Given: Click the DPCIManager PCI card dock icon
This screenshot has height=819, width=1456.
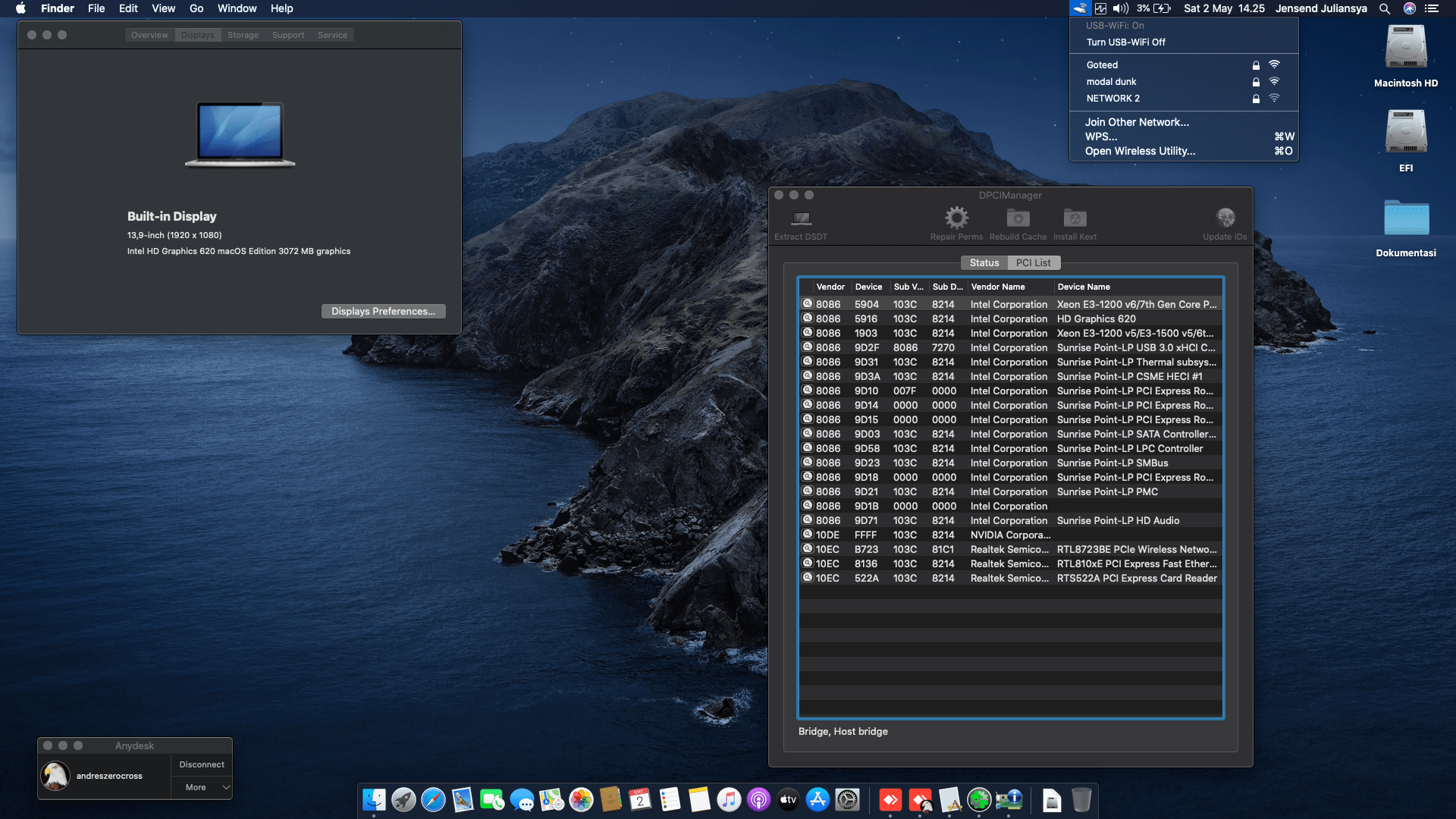Looking at the screenshot, I should (1009, 799).
